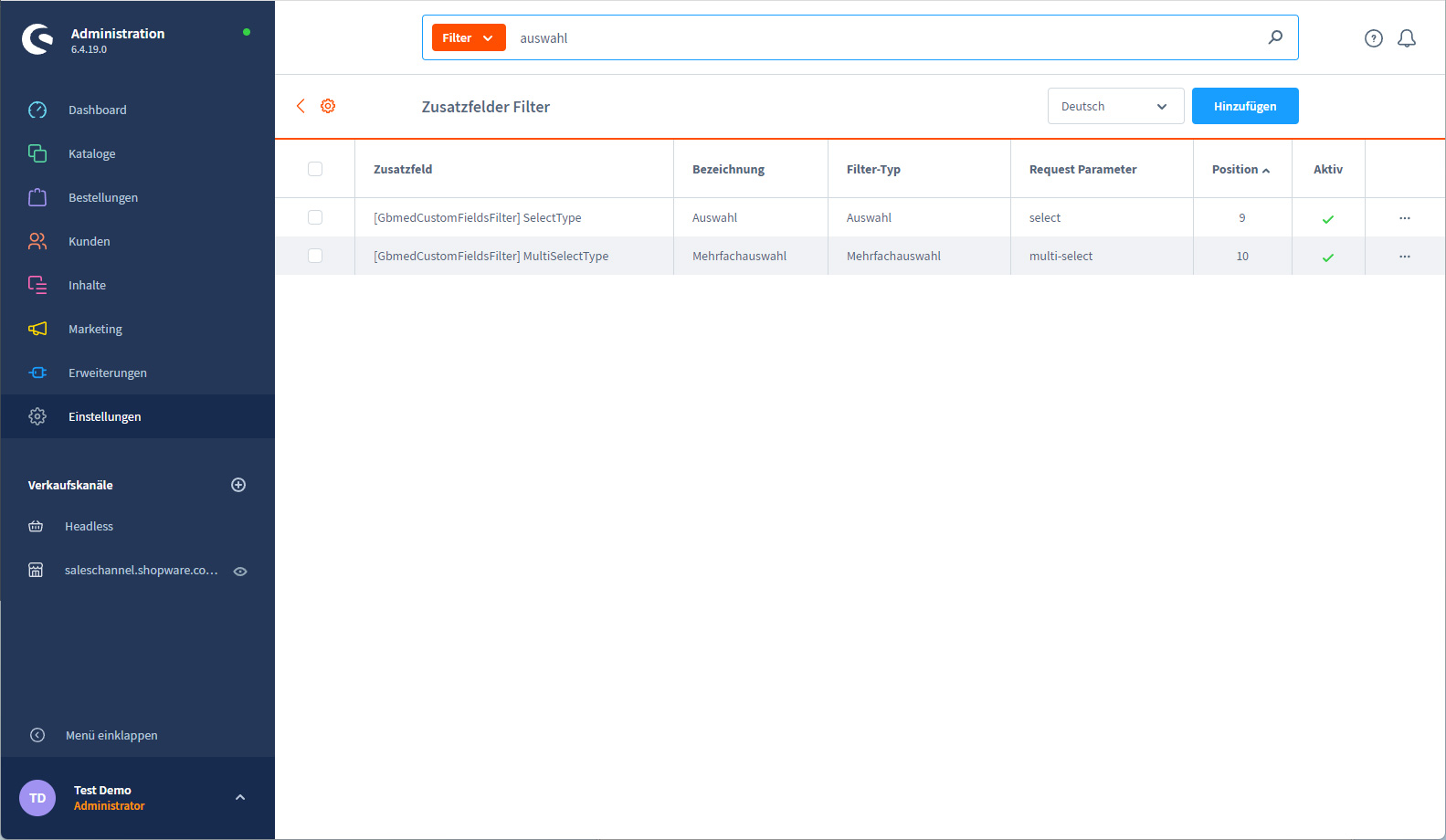The height and width of the screenshot is (840, 1446).
Task: Click the Kunden people icon
Action: point(37,241)
